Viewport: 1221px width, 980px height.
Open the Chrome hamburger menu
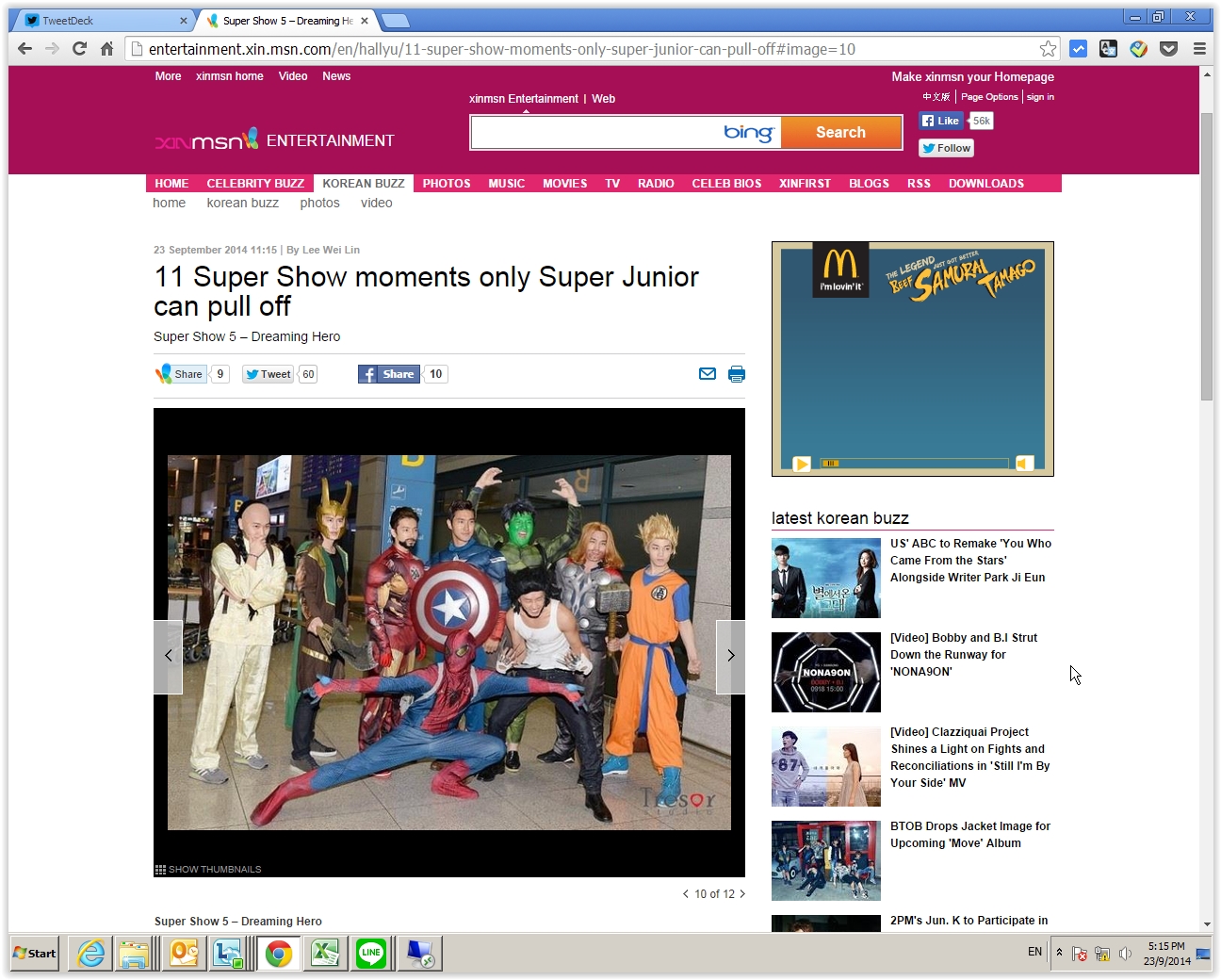1199,49
